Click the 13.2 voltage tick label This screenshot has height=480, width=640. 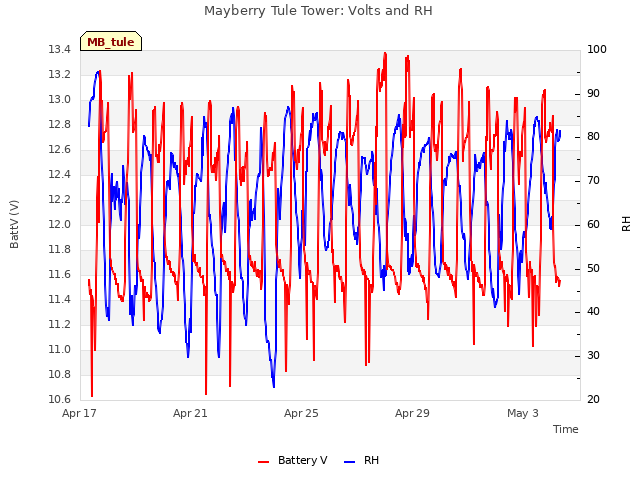pyautogui.click(x=60, y=74)
